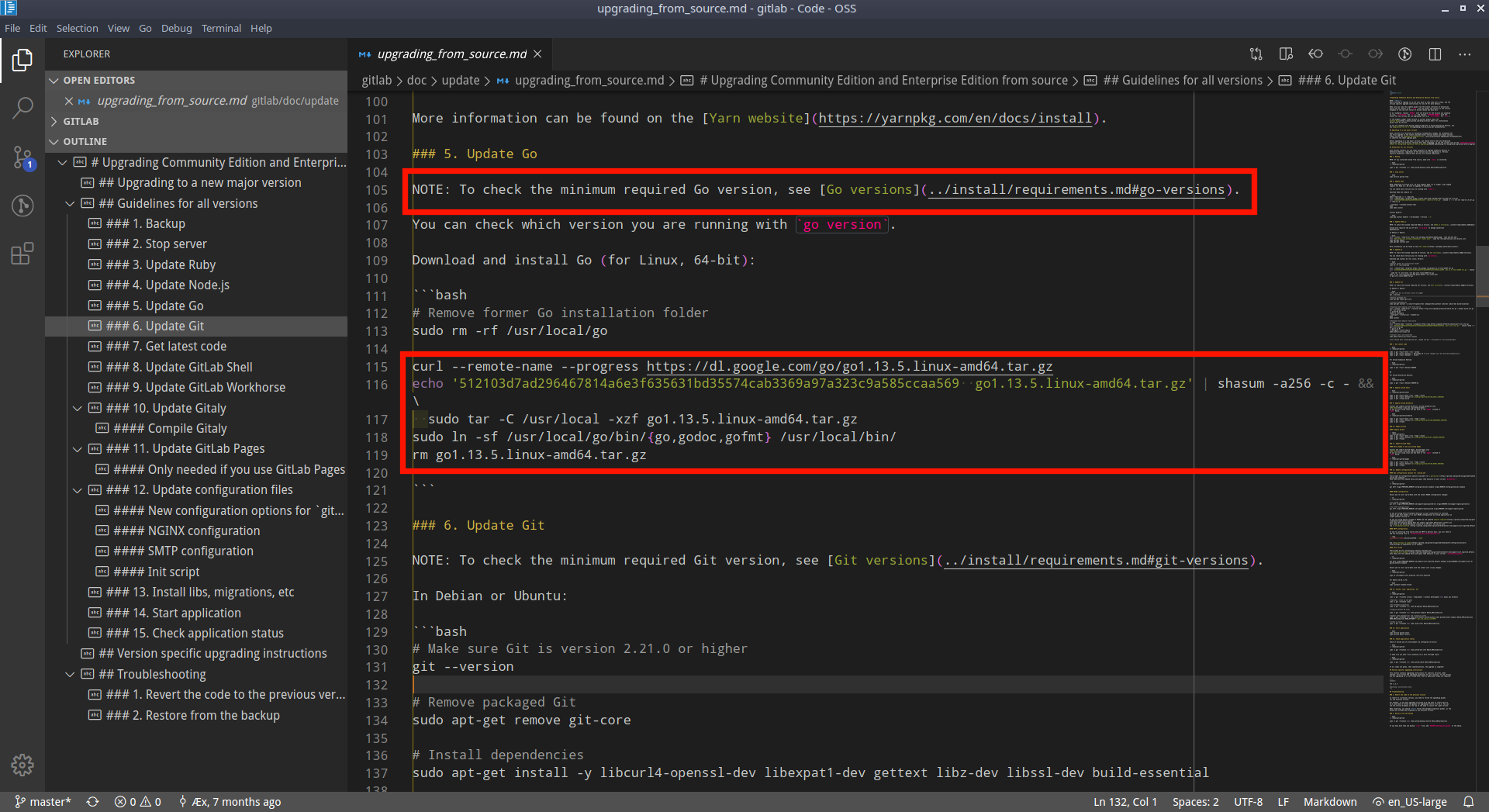Click the editor vertical scrollbar thumb
Screen dimensions: 1489x812
[x=1482, y=276]
